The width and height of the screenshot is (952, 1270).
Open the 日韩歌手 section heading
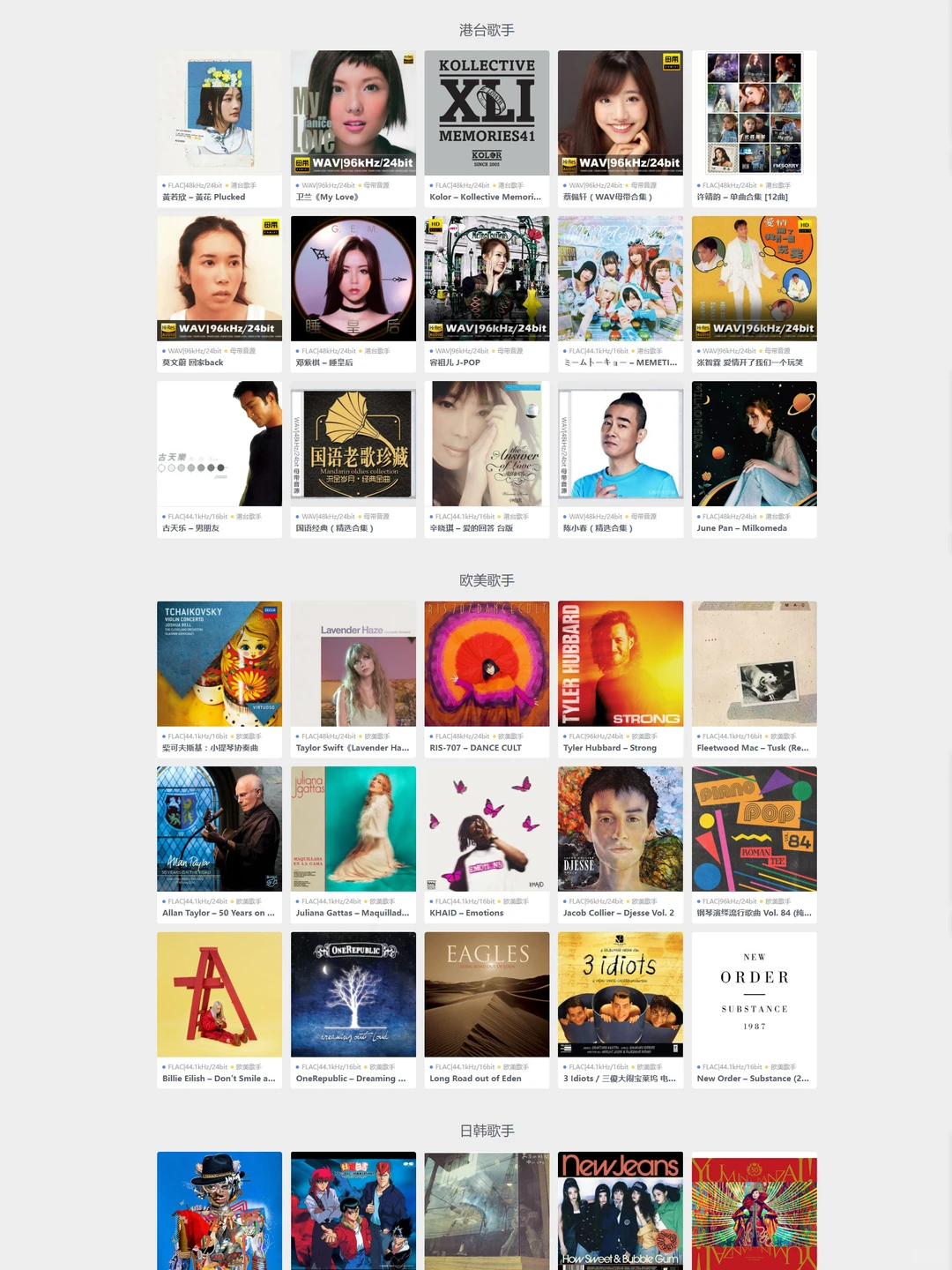(x=487, y=1131)
